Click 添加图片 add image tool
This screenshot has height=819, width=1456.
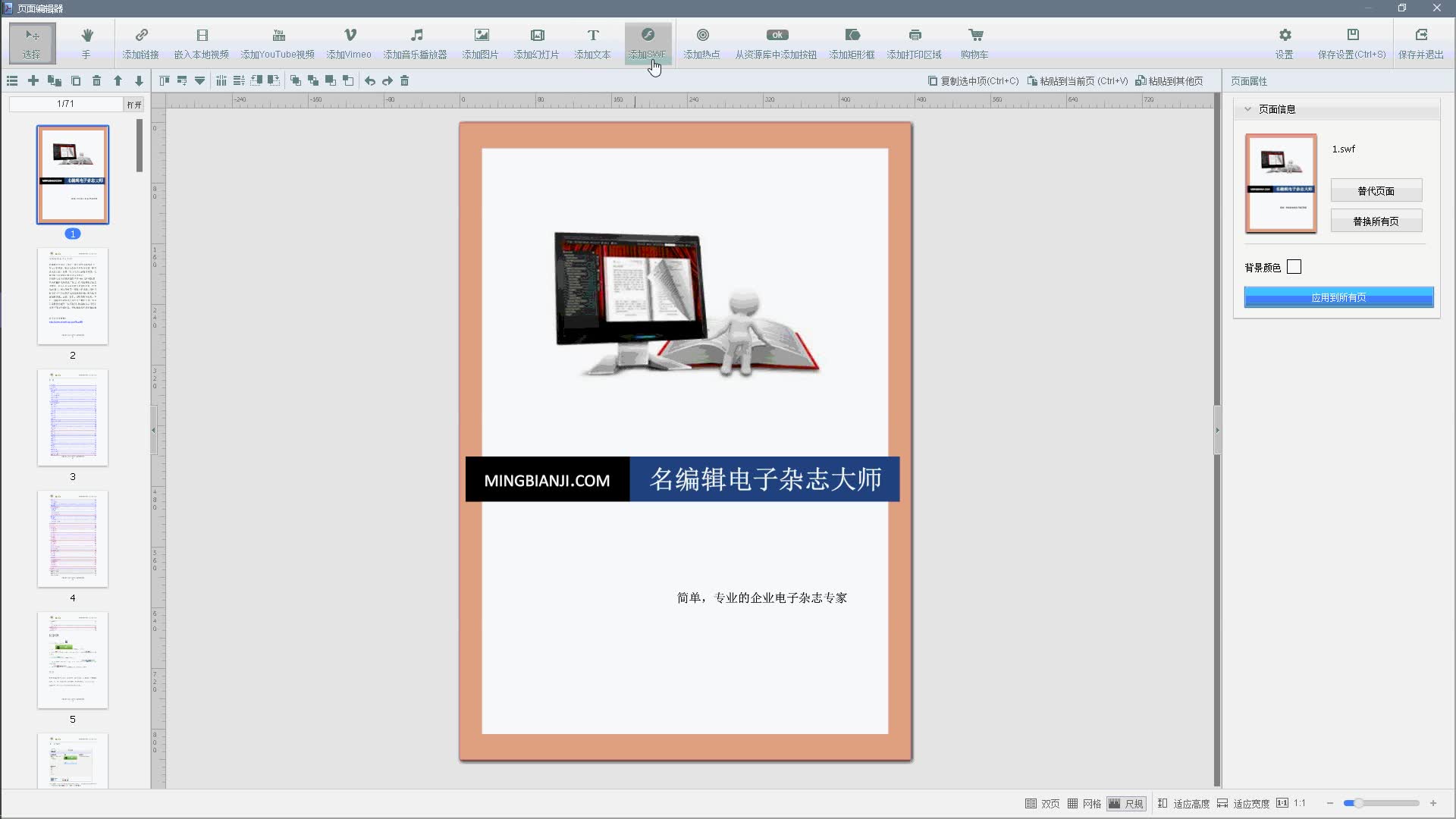(x=481, y=43)
